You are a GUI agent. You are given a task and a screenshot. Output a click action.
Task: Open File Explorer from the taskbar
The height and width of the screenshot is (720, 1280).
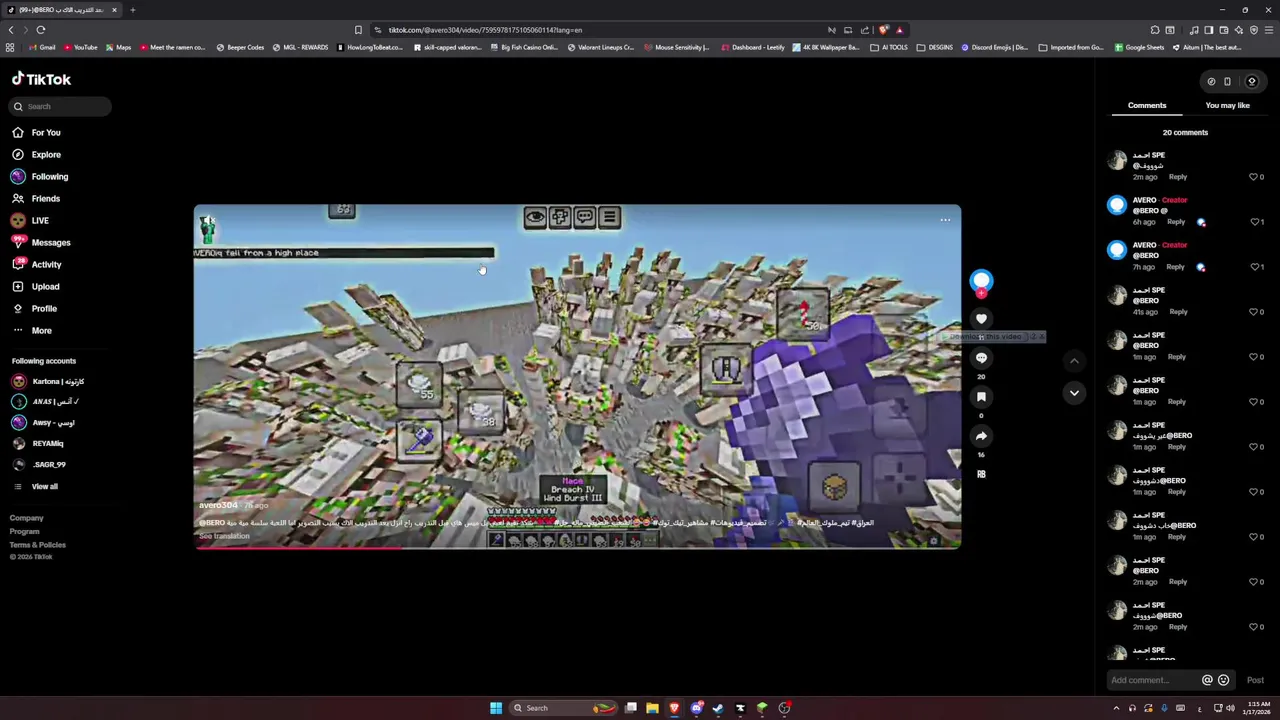(652, 708)
